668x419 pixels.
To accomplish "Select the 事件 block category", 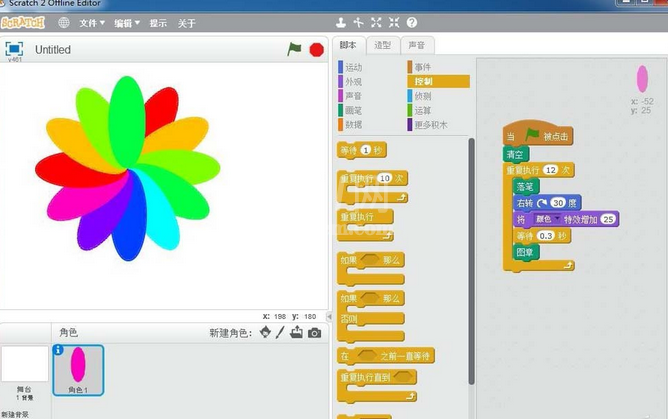I will (x=420, y=67).
